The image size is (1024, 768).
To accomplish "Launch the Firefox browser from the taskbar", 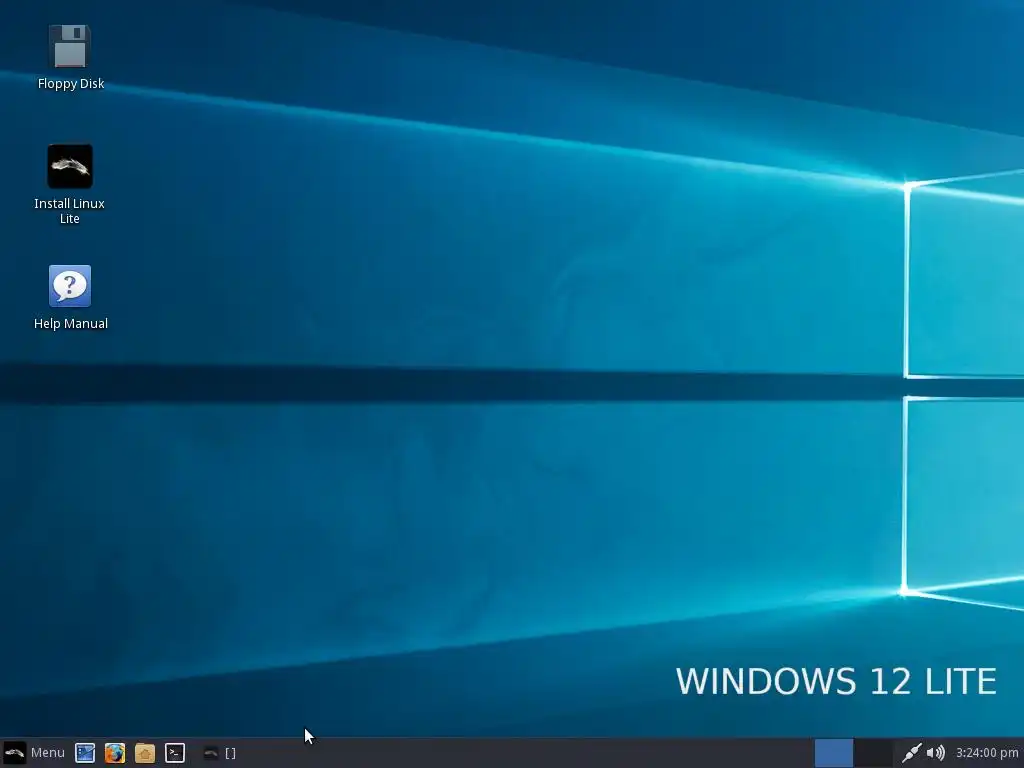I will pos(115,753).
